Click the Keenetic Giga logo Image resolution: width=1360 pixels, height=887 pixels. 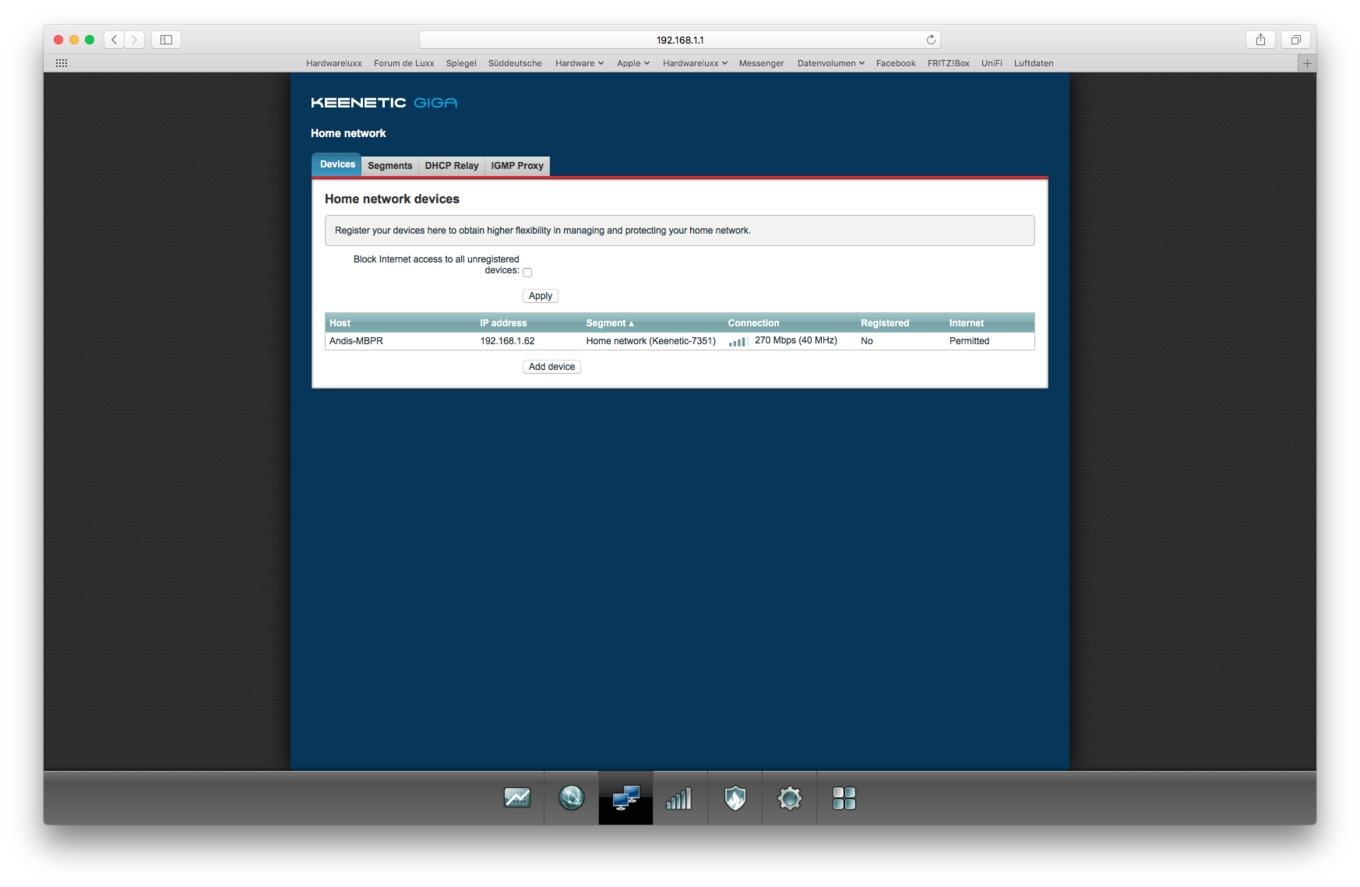pyautogui.click(x=384, y=103)
